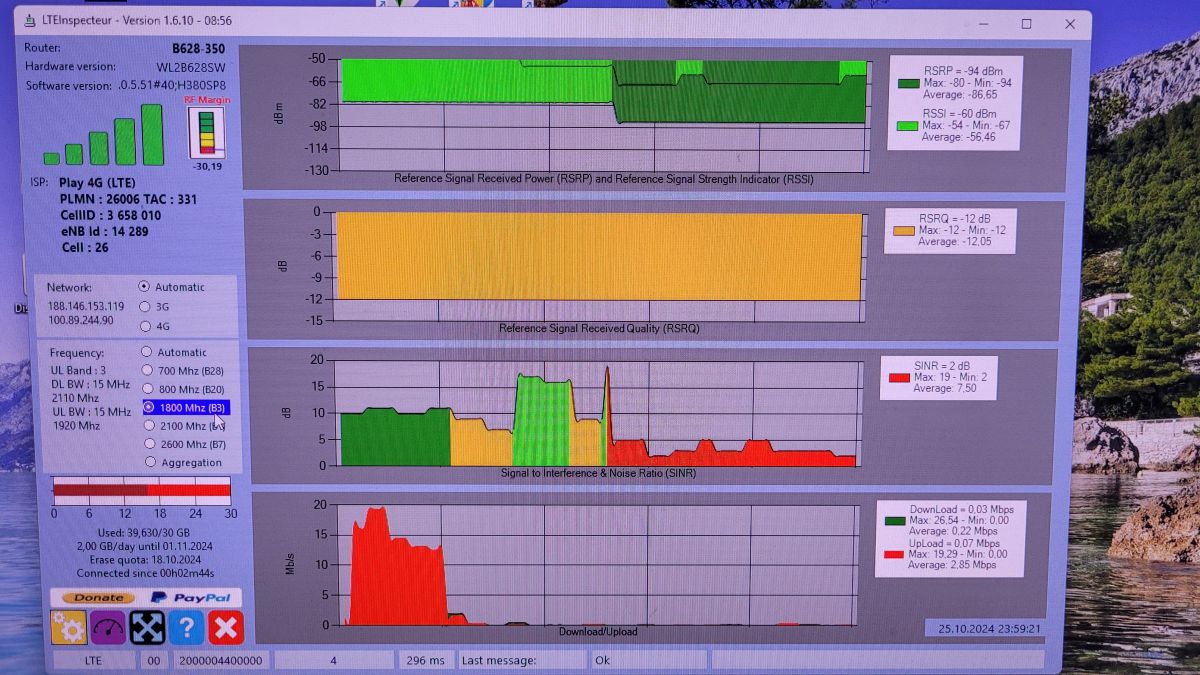The height and width of the screenshot is (675, 1200).
Task: Open settings with the yellow gears icon
Action: click(69, 627)
